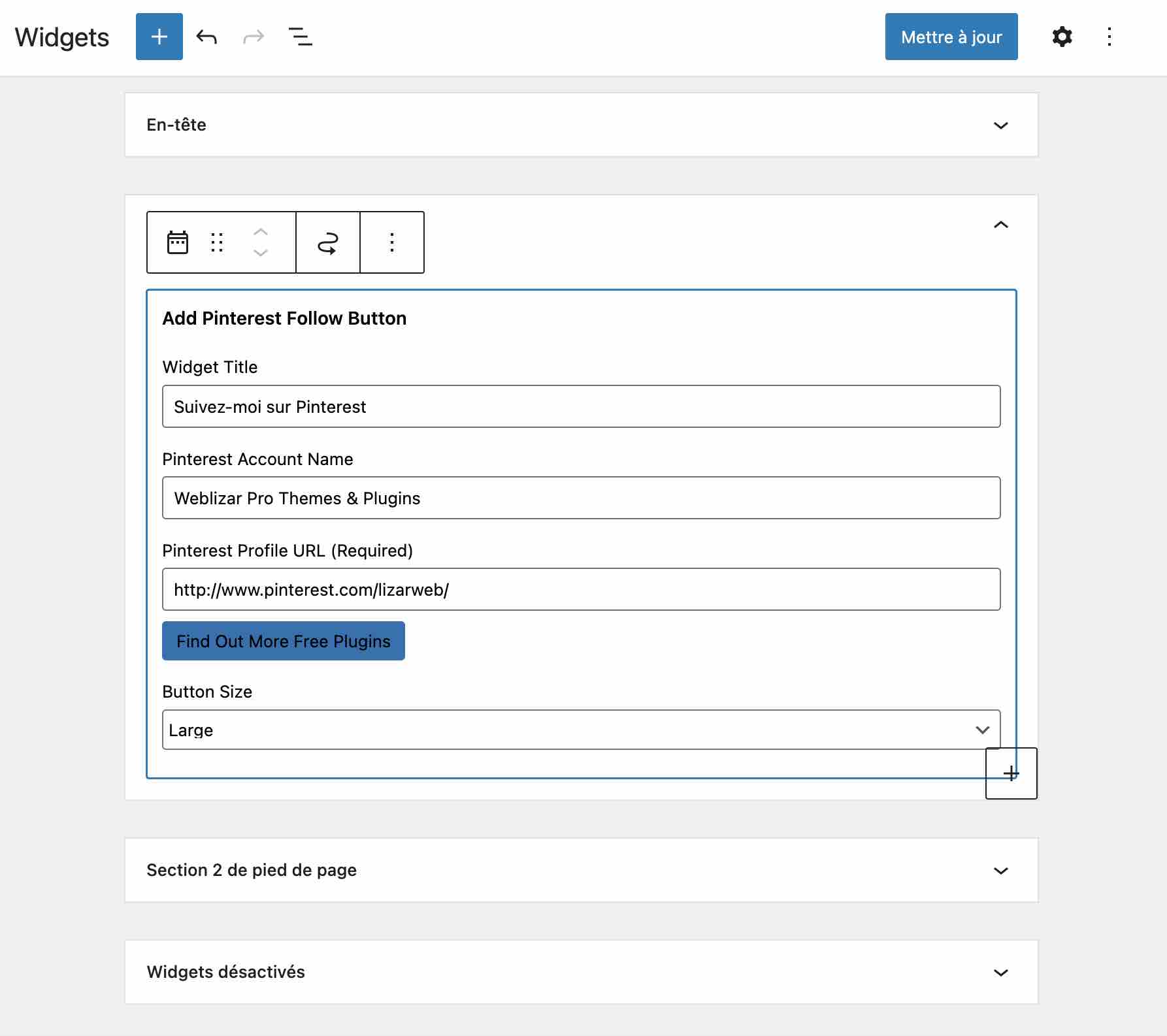Click the calendar widget block icon

178,242
